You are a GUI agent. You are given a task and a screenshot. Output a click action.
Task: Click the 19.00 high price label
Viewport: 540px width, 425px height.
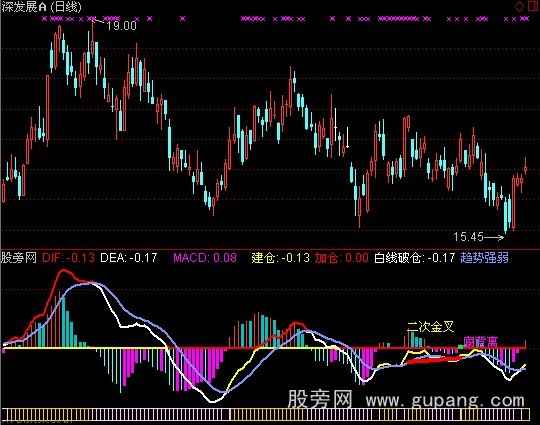coord(121,25)
